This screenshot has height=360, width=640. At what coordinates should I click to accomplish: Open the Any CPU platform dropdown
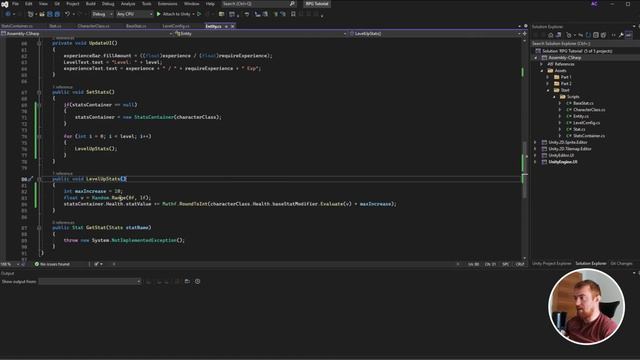134,14
